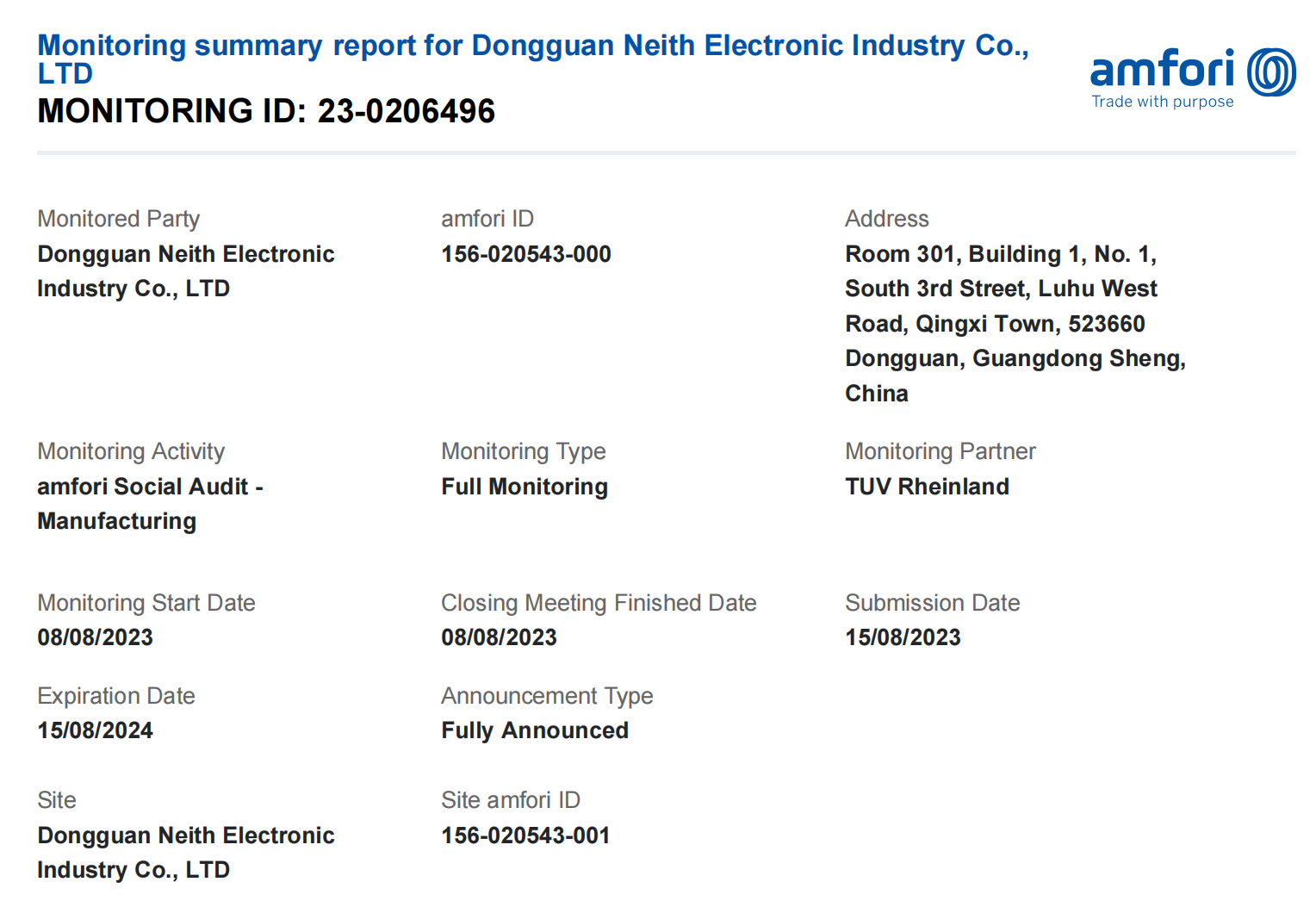Select the amfori ID 156-020543-000
This screenshot has height=913, width=1316.
click(x=525, y=254)
